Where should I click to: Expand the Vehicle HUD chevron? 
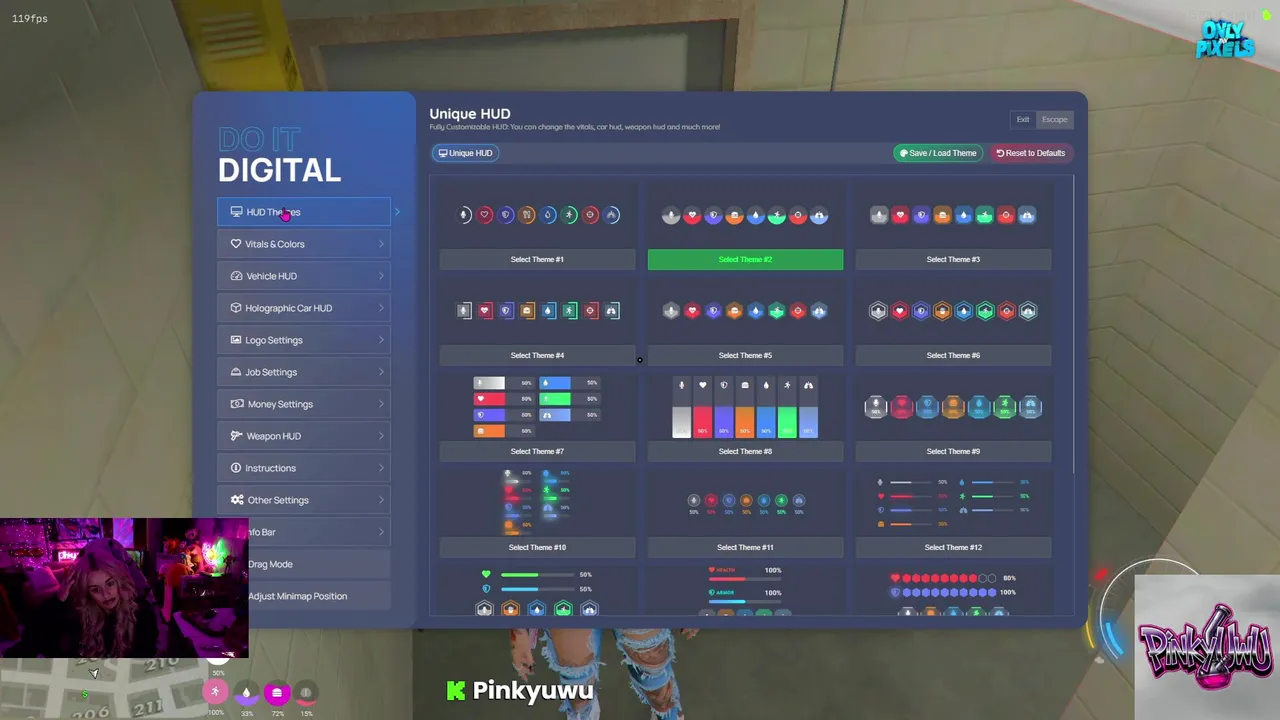[x=381, y=276]
